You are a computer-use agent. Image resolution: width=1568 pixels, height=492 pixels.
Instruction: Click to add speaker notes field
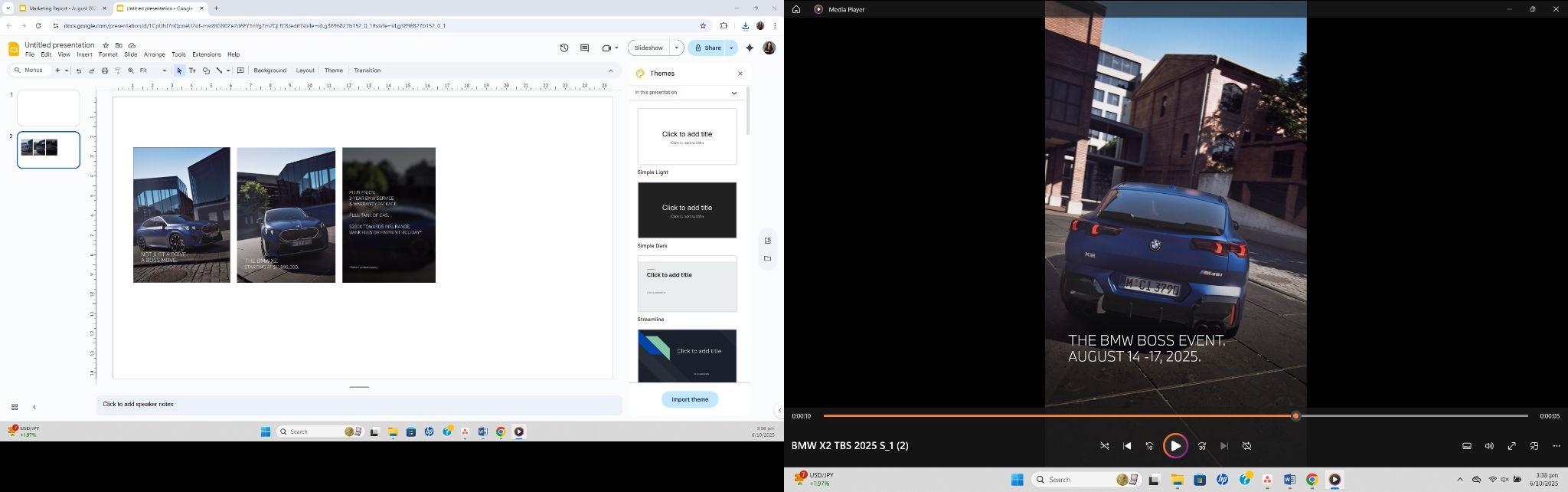point(359,404)
